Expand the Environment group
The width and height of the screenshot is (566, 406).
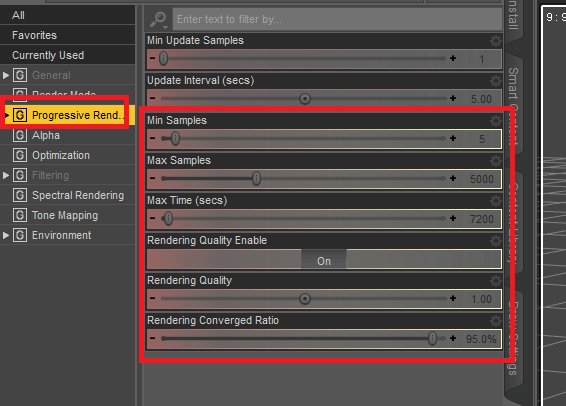click(x=5, y=235)
